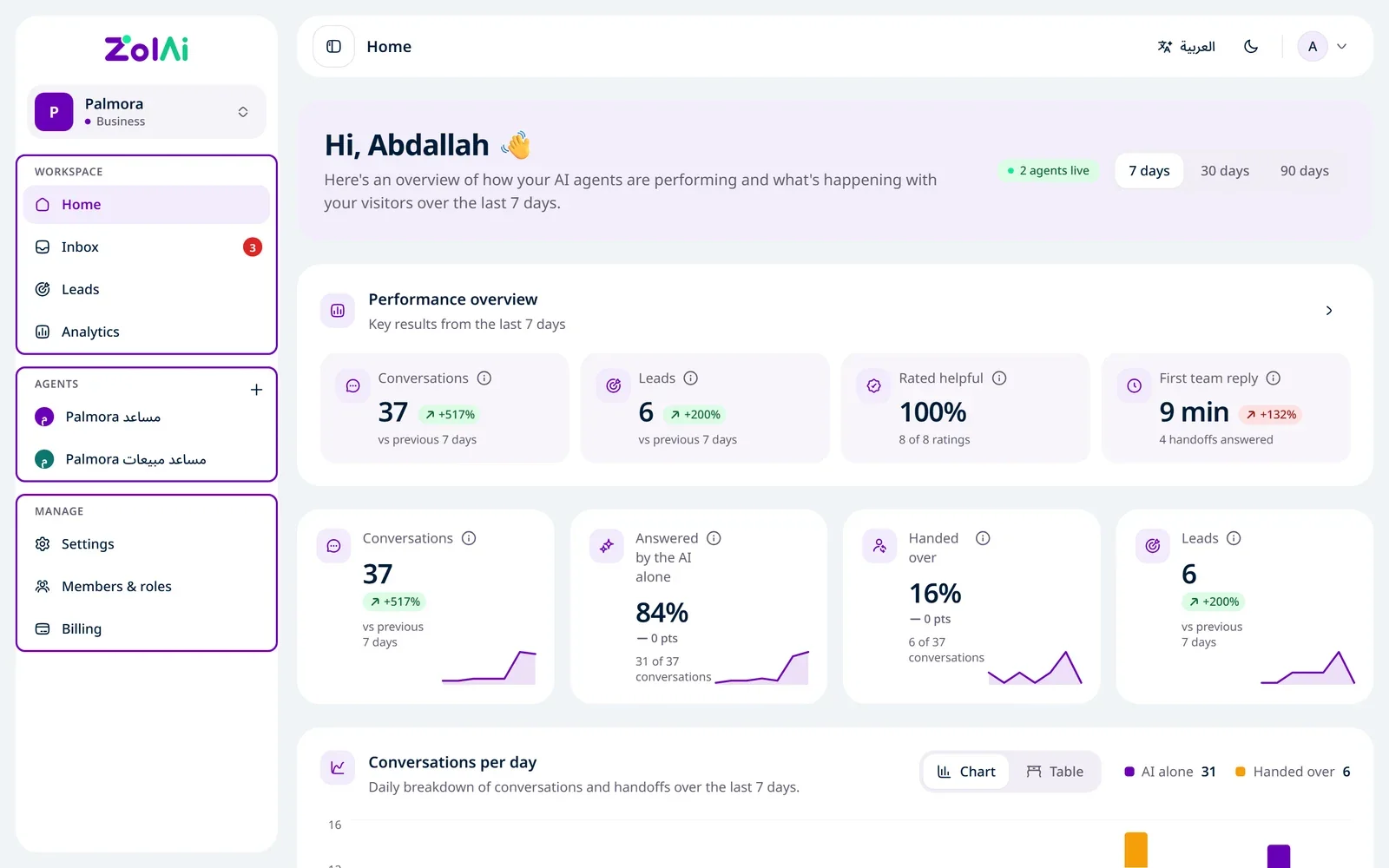Expand Performance overview with the chevron
Screen dimensions: 1389x868
(x=1329, y=311)
